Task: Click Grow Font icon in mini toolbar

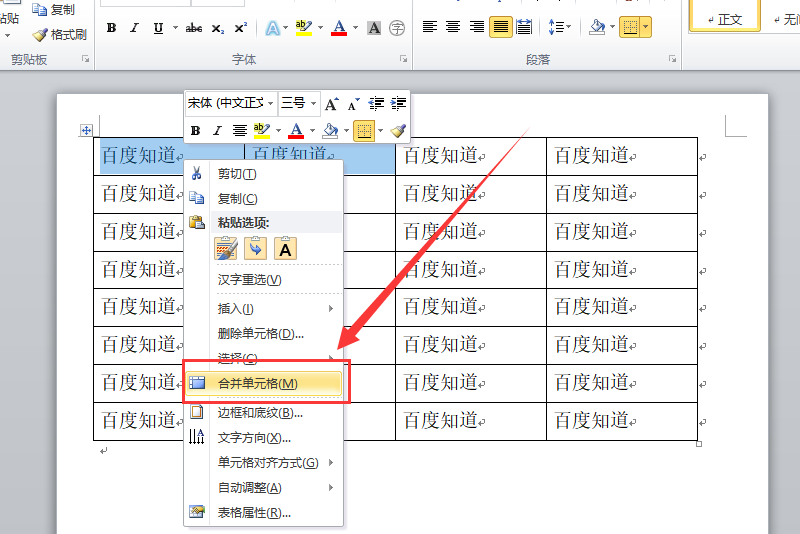Action: tap(332, 103)
